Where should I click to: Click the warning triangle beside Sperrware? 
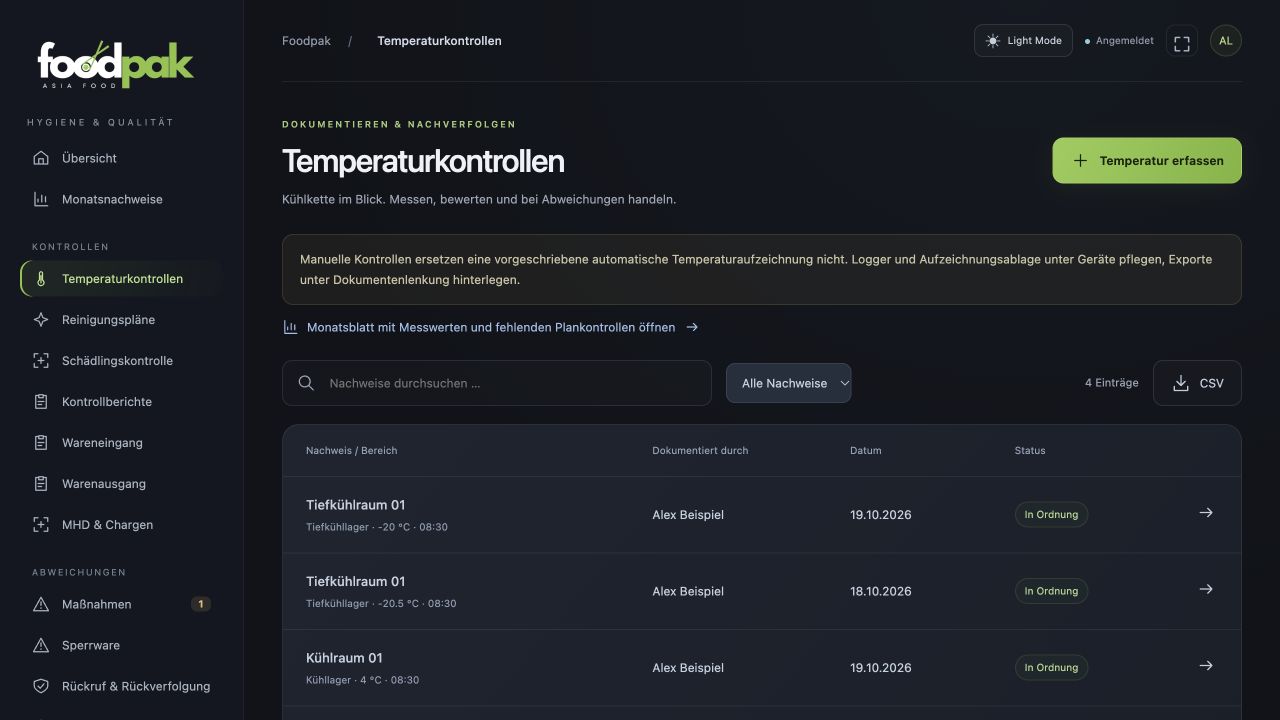[41, 645]
